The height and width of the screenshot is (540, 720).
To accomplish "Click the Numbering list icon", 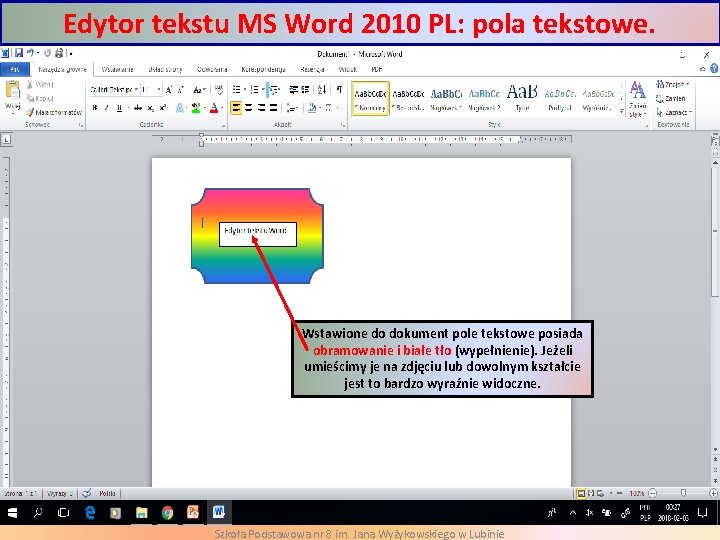I will click(255, 90).
